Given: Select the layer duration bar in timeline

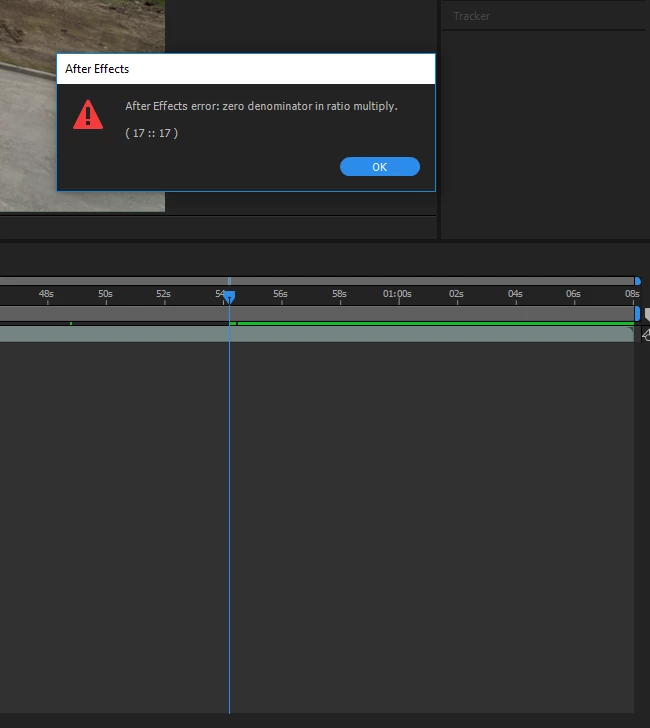Looking at the screenshot, I should pyautogui.click(x=317, y=334).
